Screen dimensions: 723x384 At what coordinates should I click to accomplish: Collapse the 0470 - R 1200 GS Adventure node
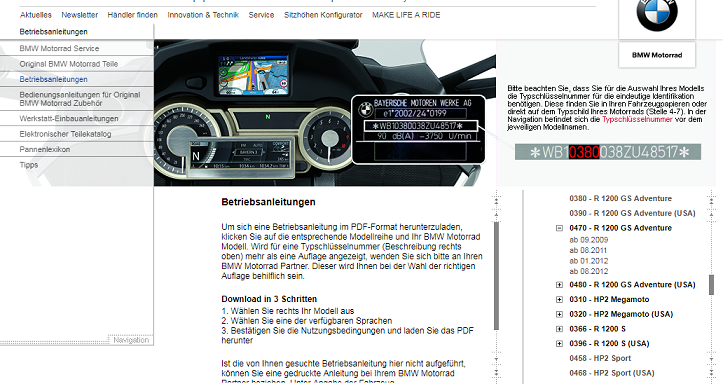click(559, 228)
